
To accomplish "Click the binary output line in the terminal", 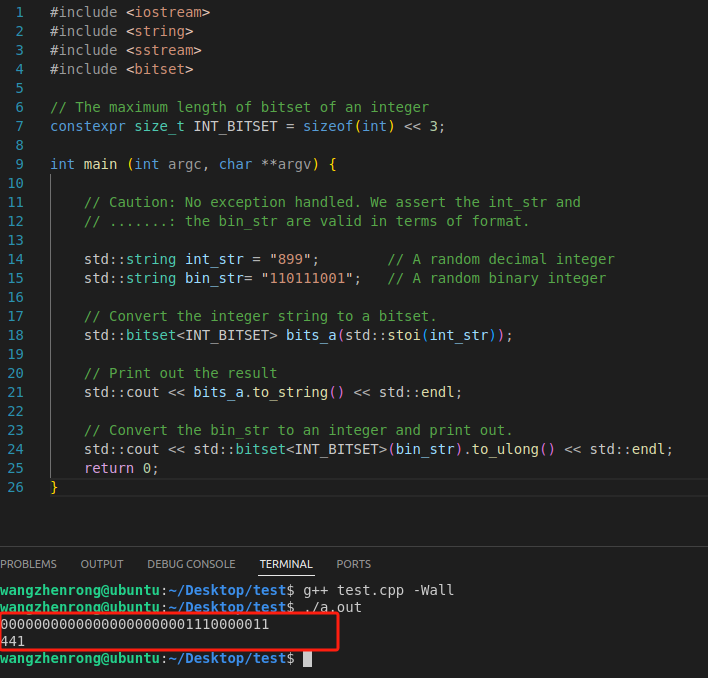I will click(135, 625).
